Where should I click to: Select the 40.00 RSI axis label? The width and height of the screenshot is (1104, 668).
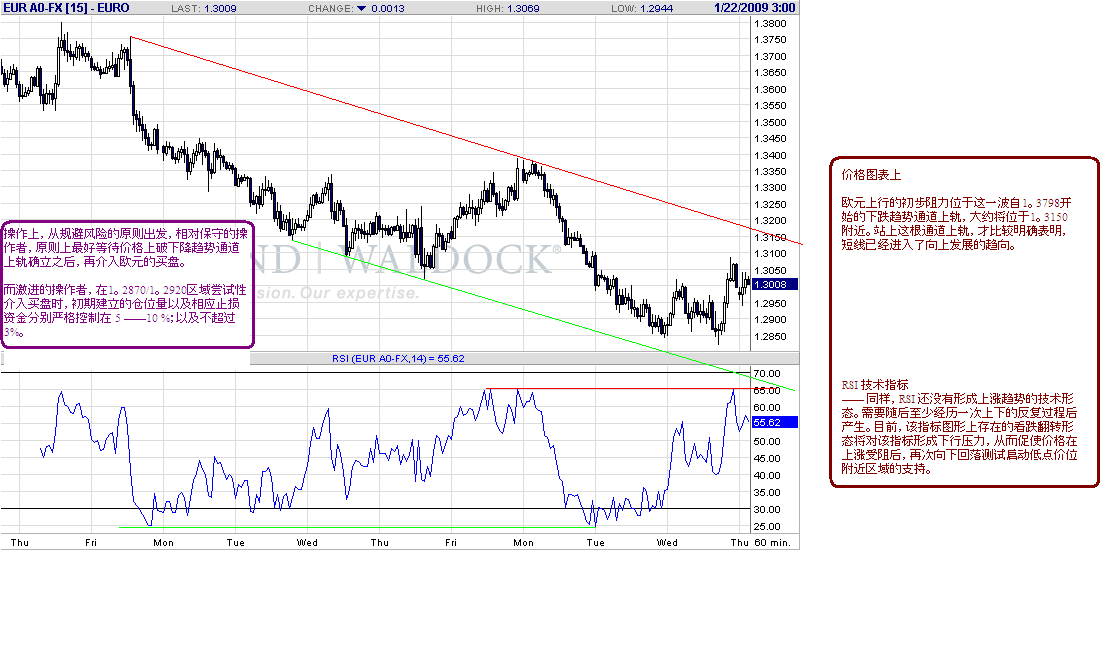[x=767, y=475]
